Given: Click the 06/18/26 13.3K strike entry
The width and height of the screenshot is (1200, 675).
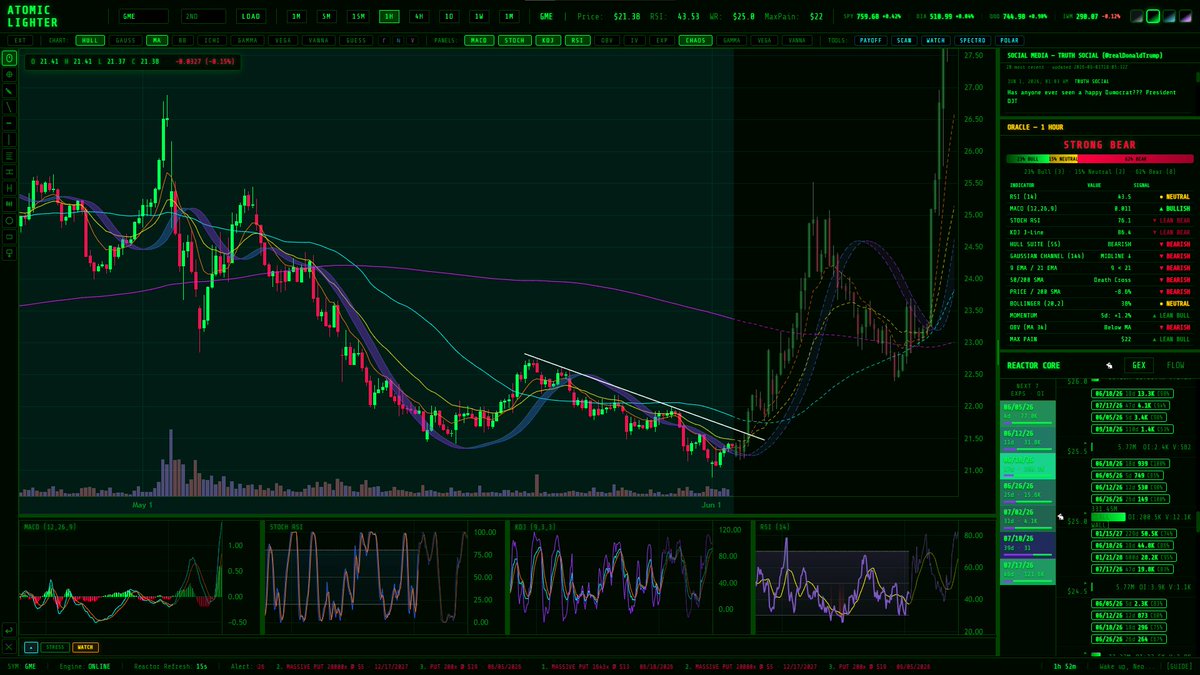Looking at the screenshot, I should click(x=1132, y=394).
